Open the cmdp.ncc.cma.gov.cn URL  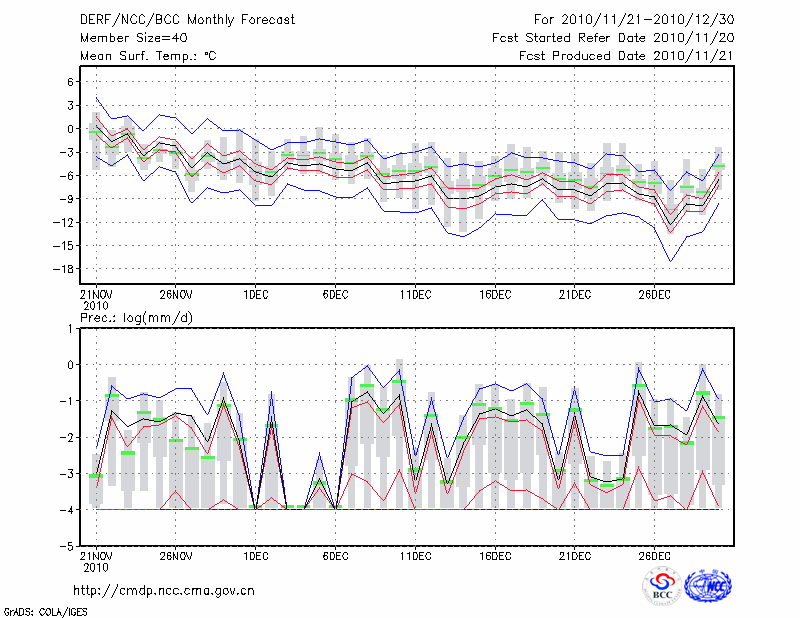(x=164, y=591)
